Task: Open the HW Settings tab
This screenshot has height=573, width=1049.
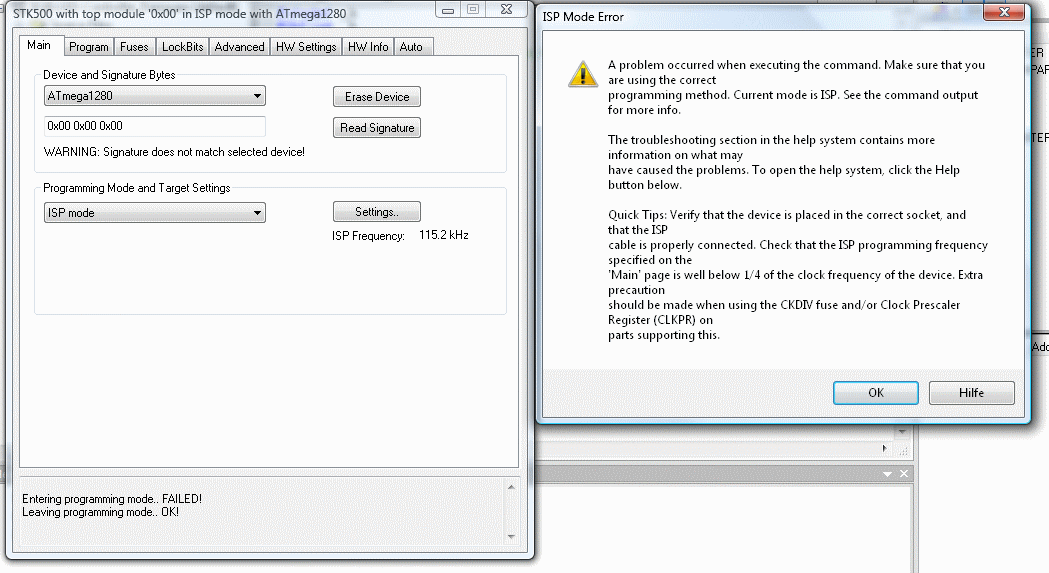Action: click(306, 47)
